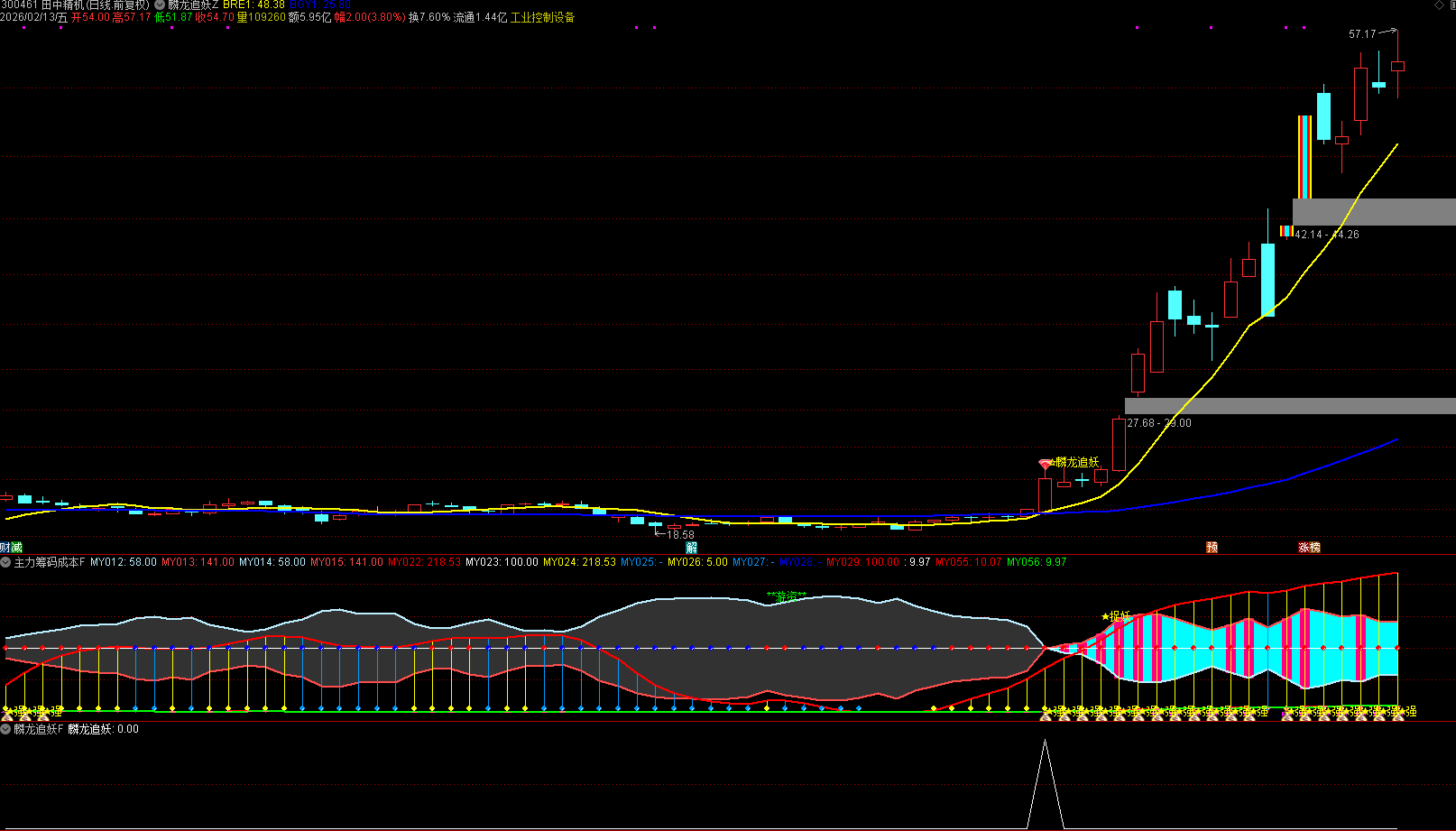Click the 预 forecast marker icon

coord(1212,548)
